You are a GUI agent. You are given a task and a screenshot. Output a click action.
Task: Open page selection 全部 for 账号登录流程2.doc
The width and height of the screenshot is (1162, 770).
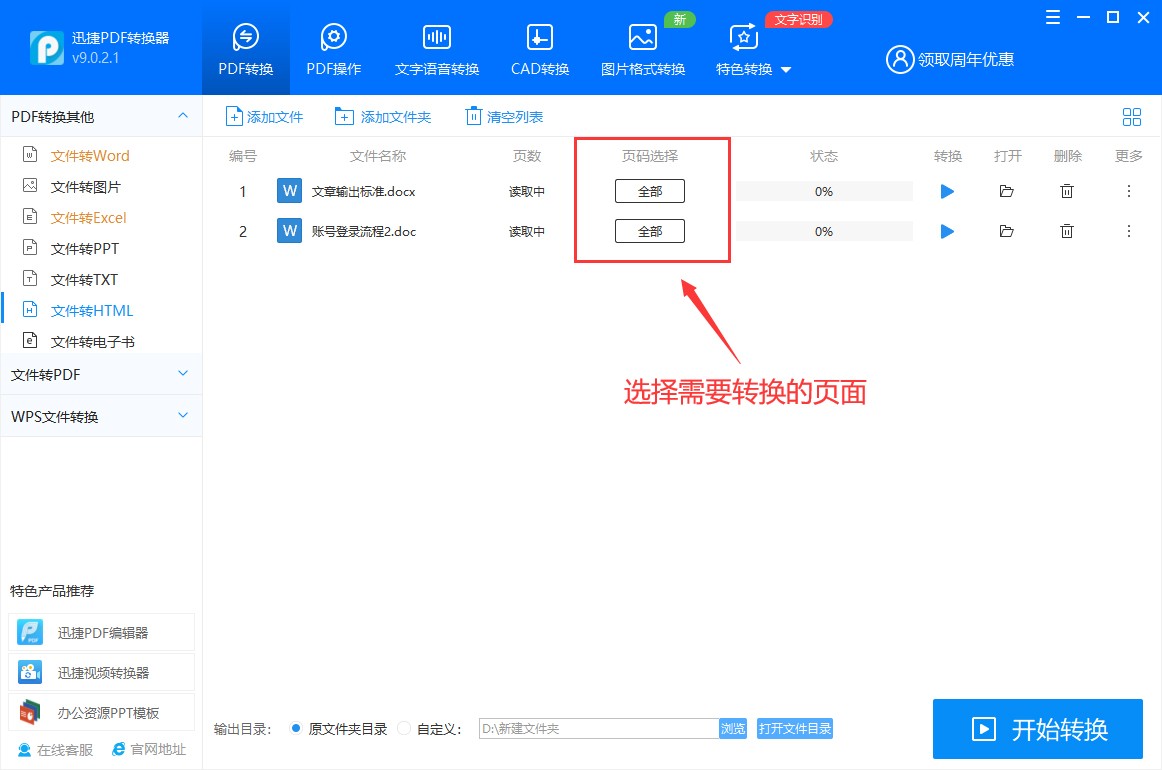(x=650, y=231)
